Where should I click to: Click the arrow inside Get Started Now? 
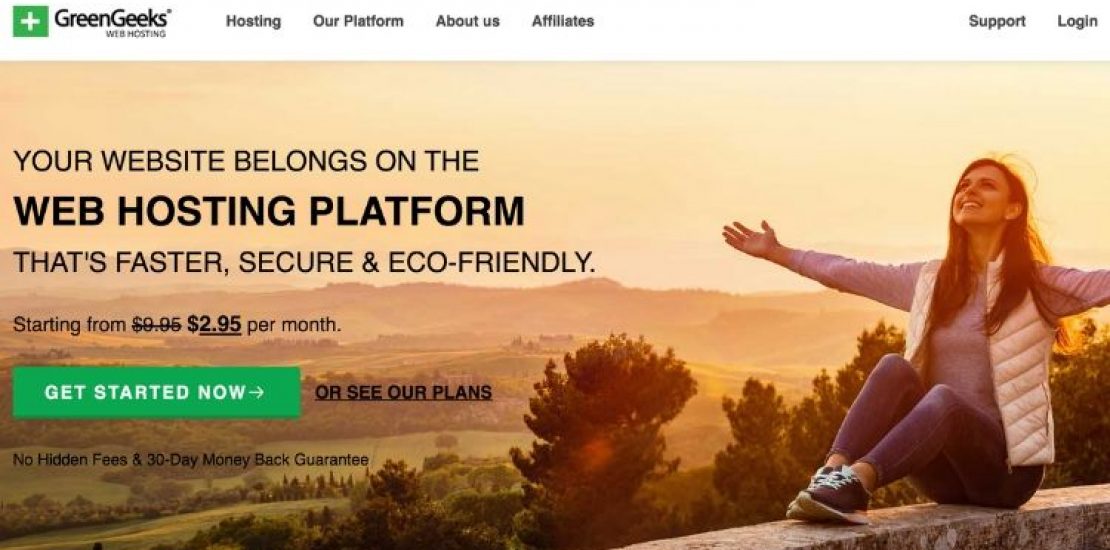point(256,392)
